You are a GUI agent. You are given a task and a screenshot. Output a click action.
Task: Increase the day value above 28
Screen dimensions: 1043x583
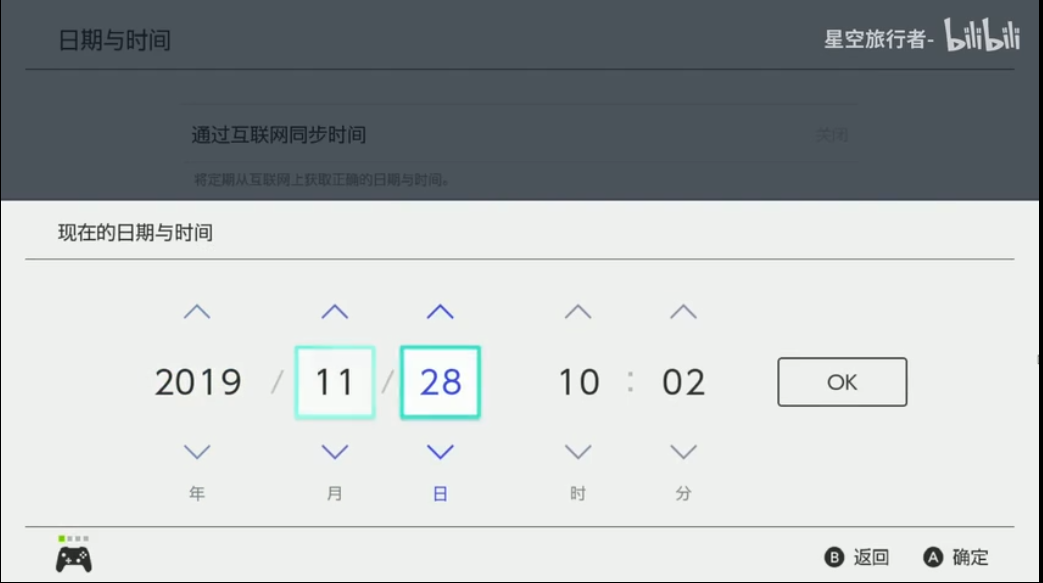pos(440,312)
